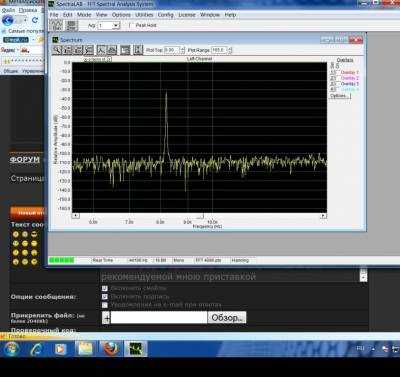Open the Options menu
Image resolution: width=400 pixels, height=377 pixels.
[x=121, y=15]
